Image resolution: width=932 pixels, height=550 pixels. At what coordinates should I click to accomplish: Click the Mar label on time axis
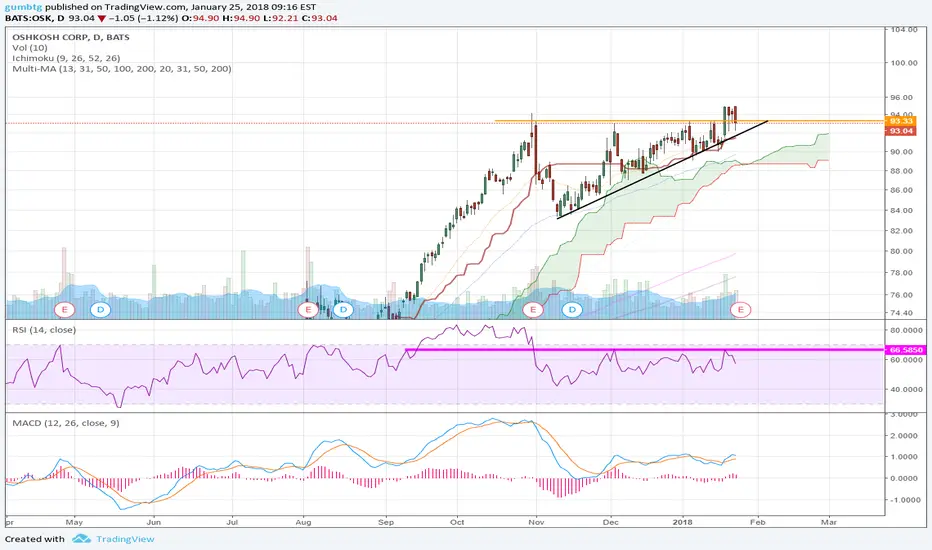829,523
